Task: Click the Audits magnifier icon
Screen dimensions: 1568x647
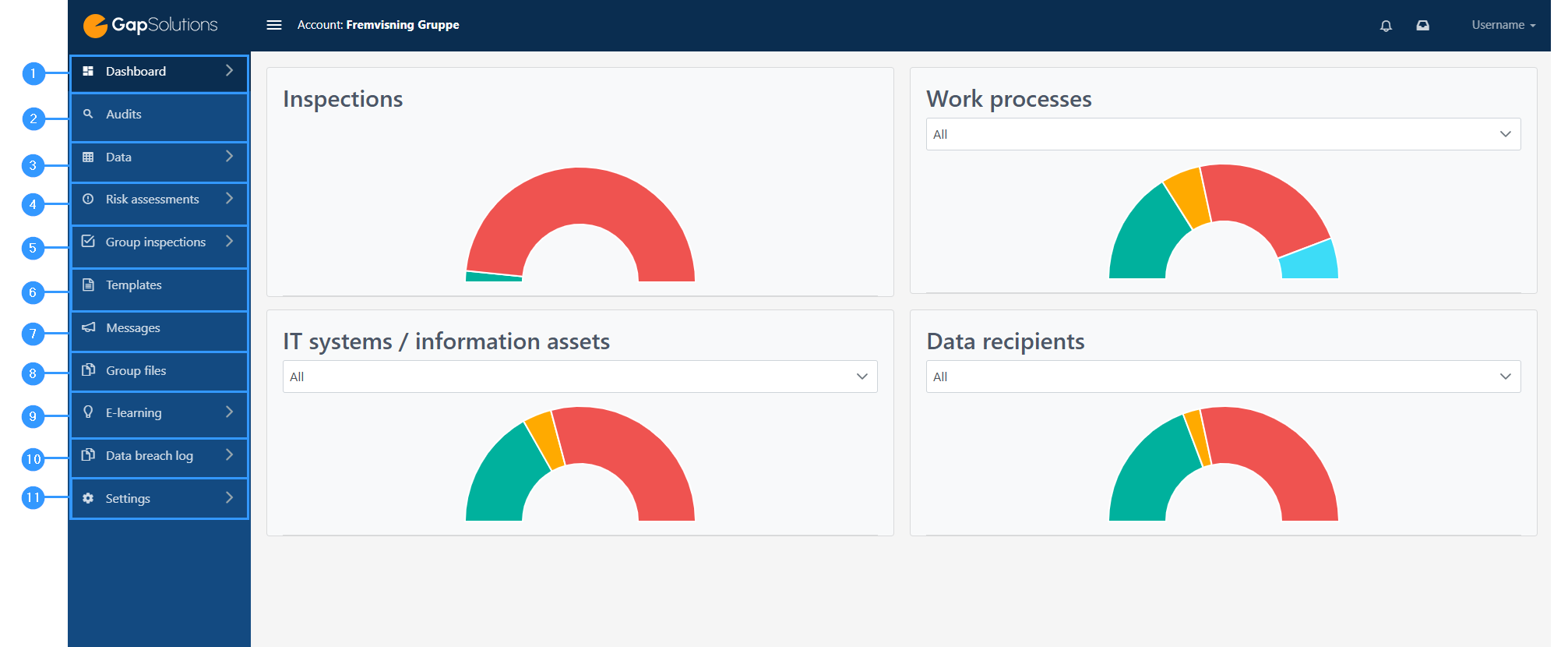Action: tap(88, 114)
